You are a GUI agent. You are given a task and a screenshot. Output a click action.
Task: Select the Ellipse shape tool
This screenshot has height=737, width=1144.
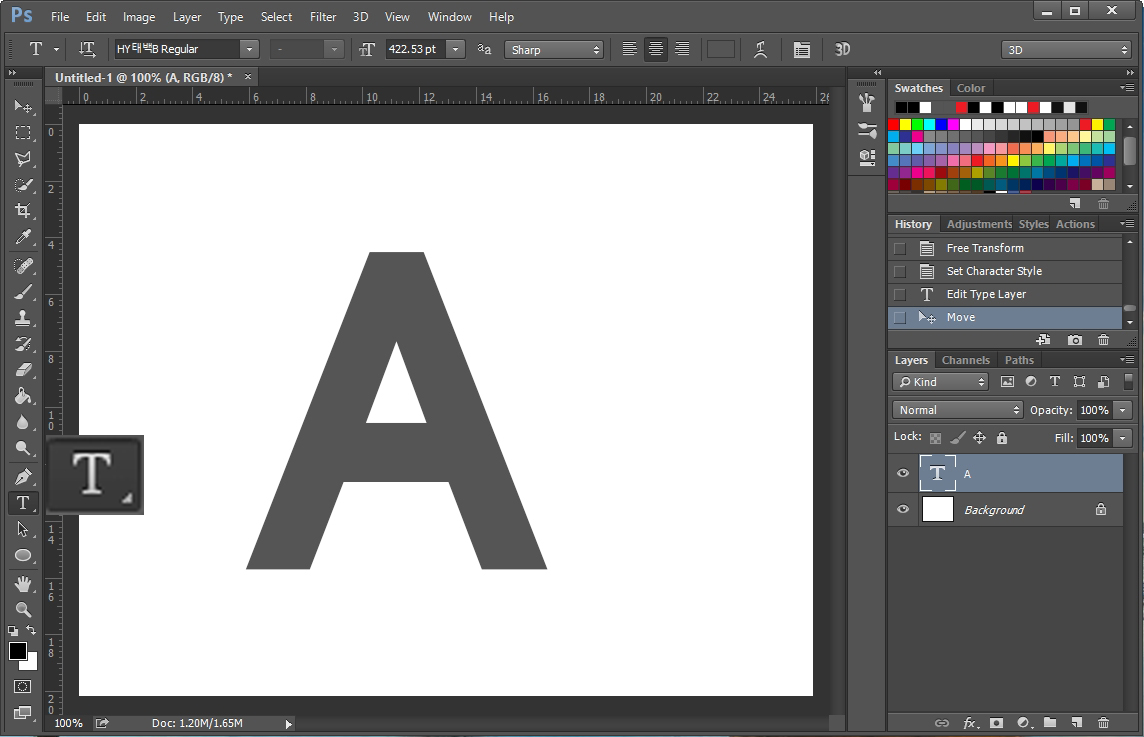[23, 555]
